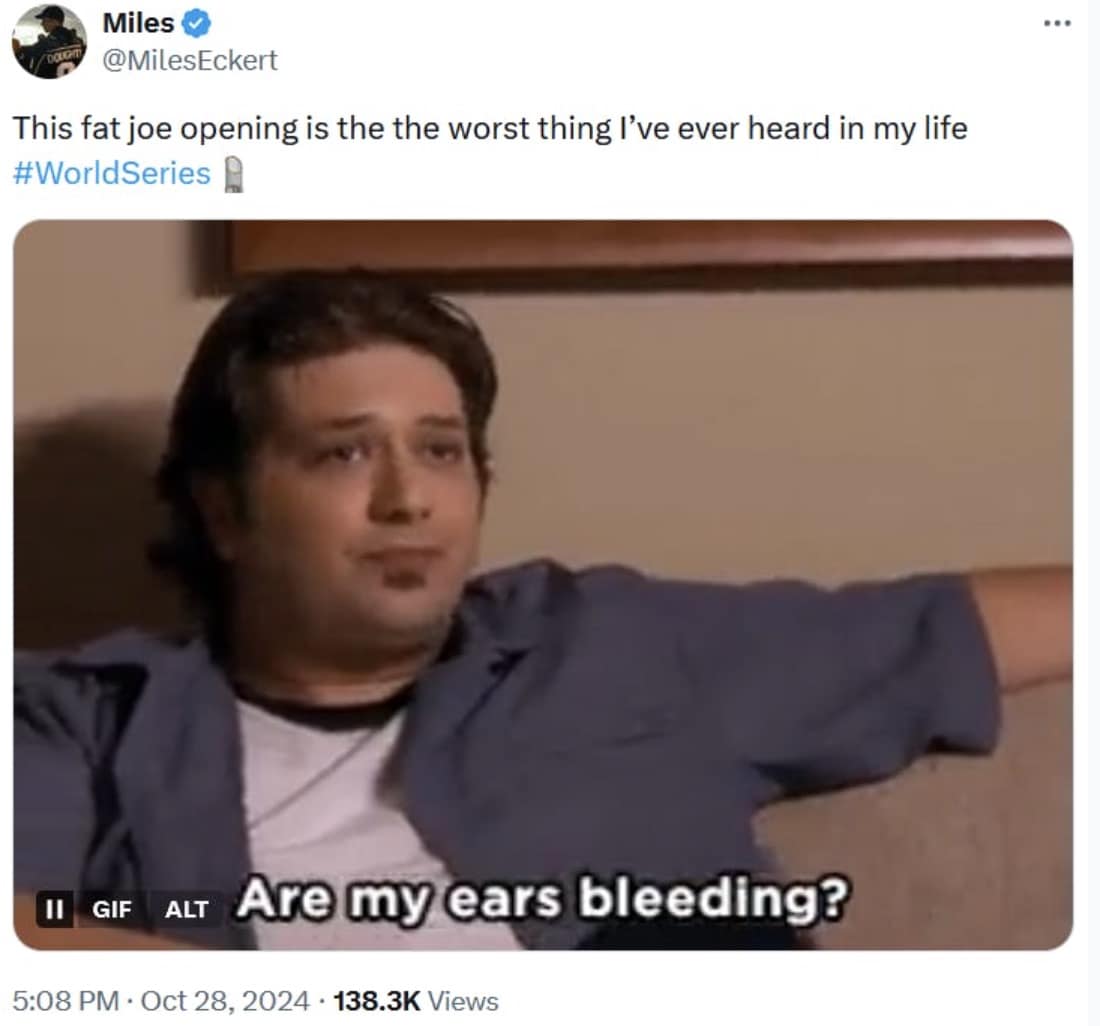
Task: Open the @MilesEckert handle link
Action: pyautogui.click(x=190, y=60)
